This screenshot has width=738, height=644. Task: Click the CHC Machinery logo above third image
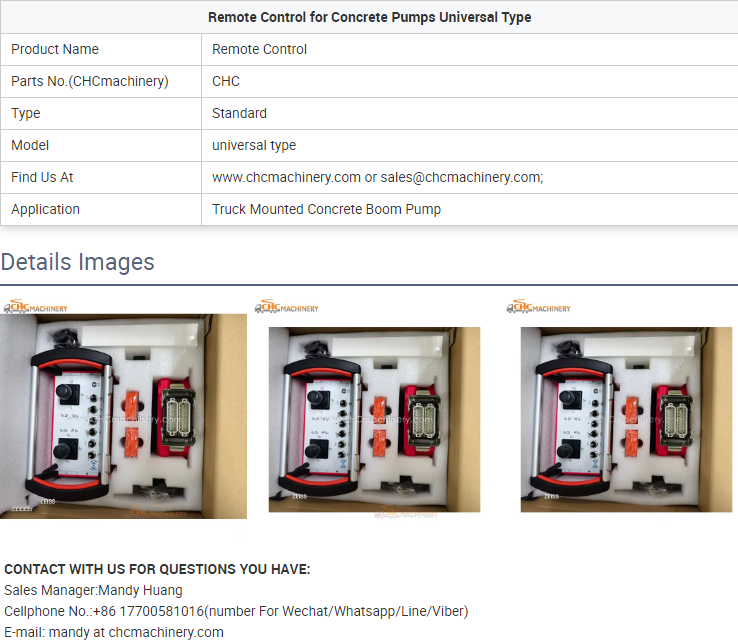pos(538,306)
